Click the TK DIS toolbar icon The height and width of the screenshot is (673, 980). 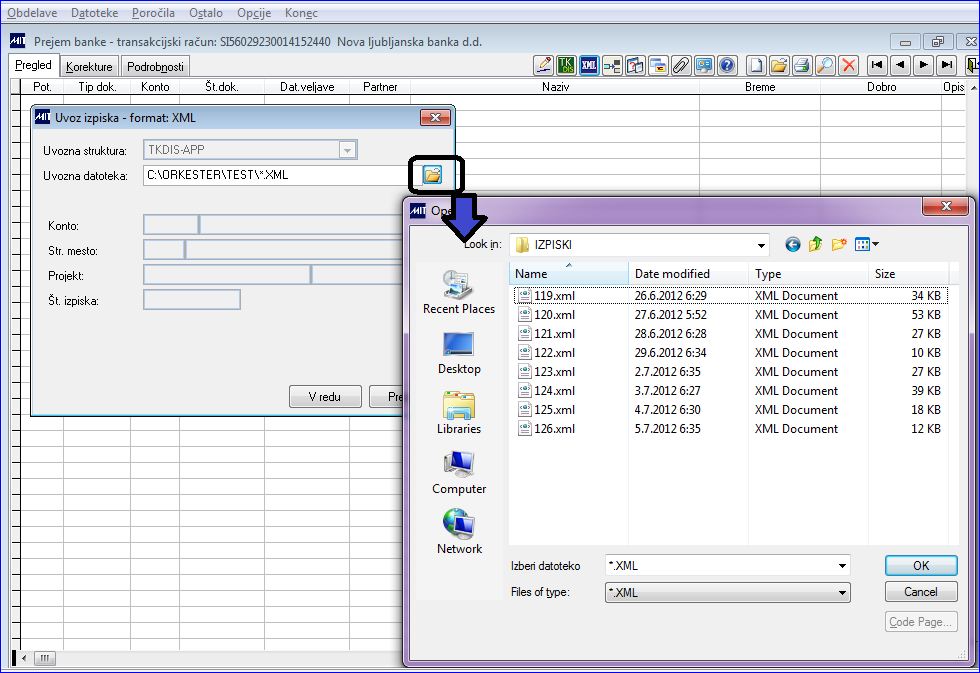coord(566,65)
